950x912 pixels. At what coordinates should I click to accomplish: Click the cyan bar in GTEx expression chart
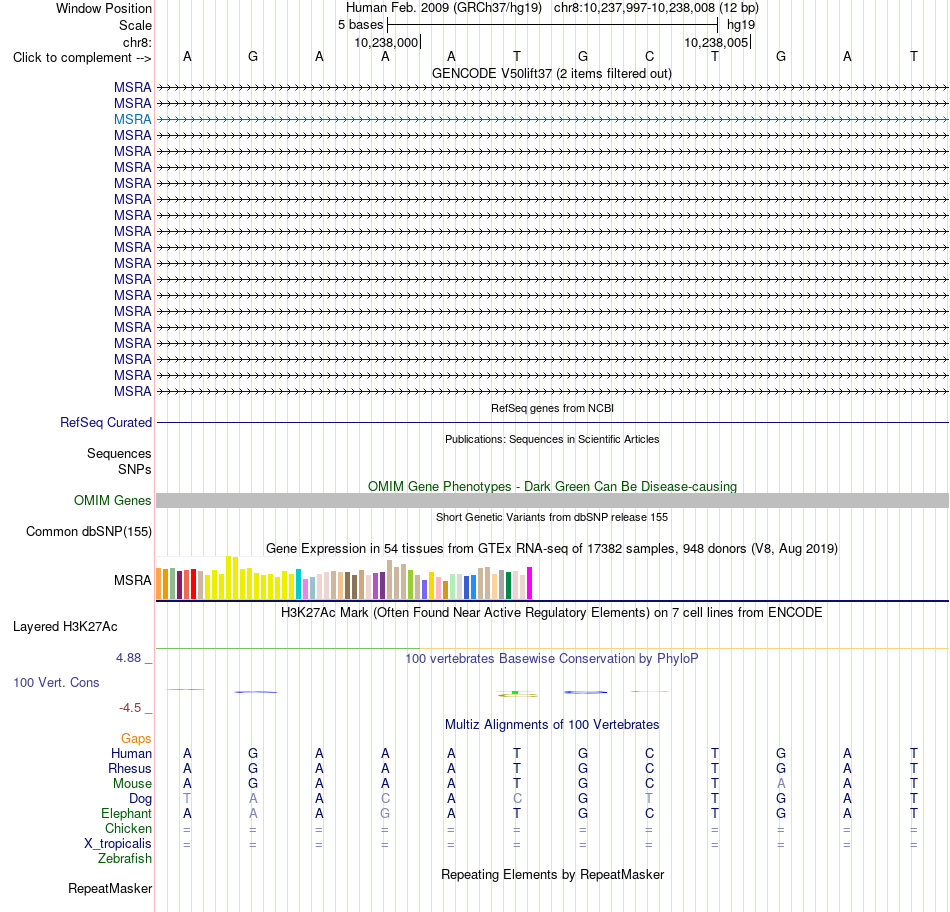click(x=298, y=584)
